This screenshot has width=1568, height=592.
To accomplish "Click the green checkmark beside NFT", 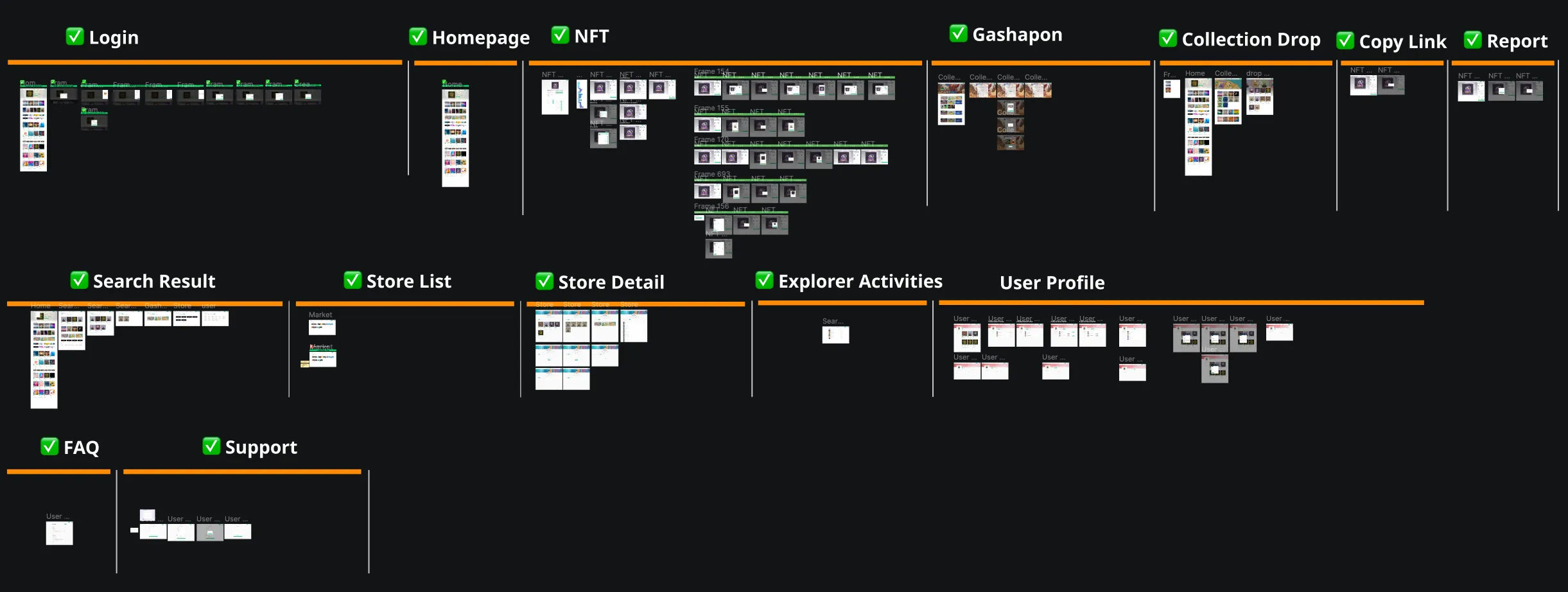I will click(x=561, y=35).
